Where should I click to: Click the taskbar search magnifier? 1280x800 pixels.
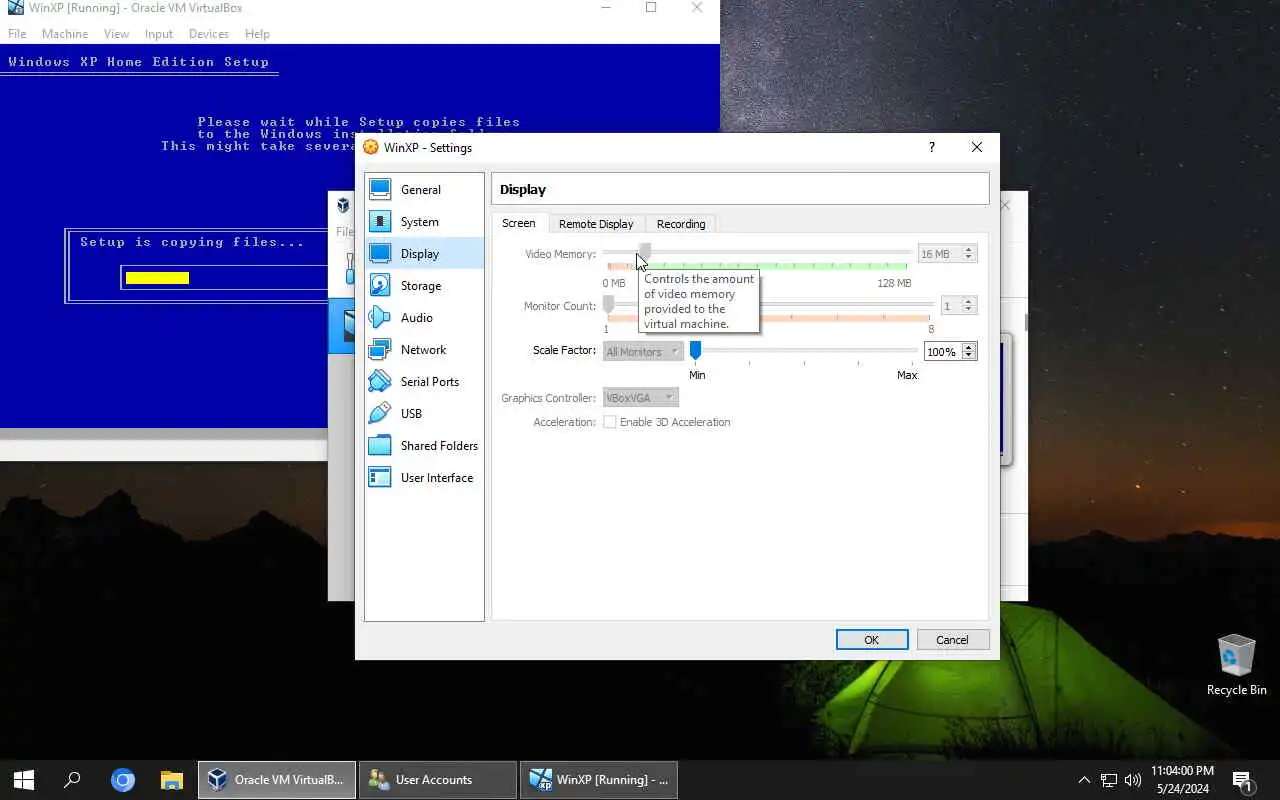pyautogui.click(x=72, y=780)
